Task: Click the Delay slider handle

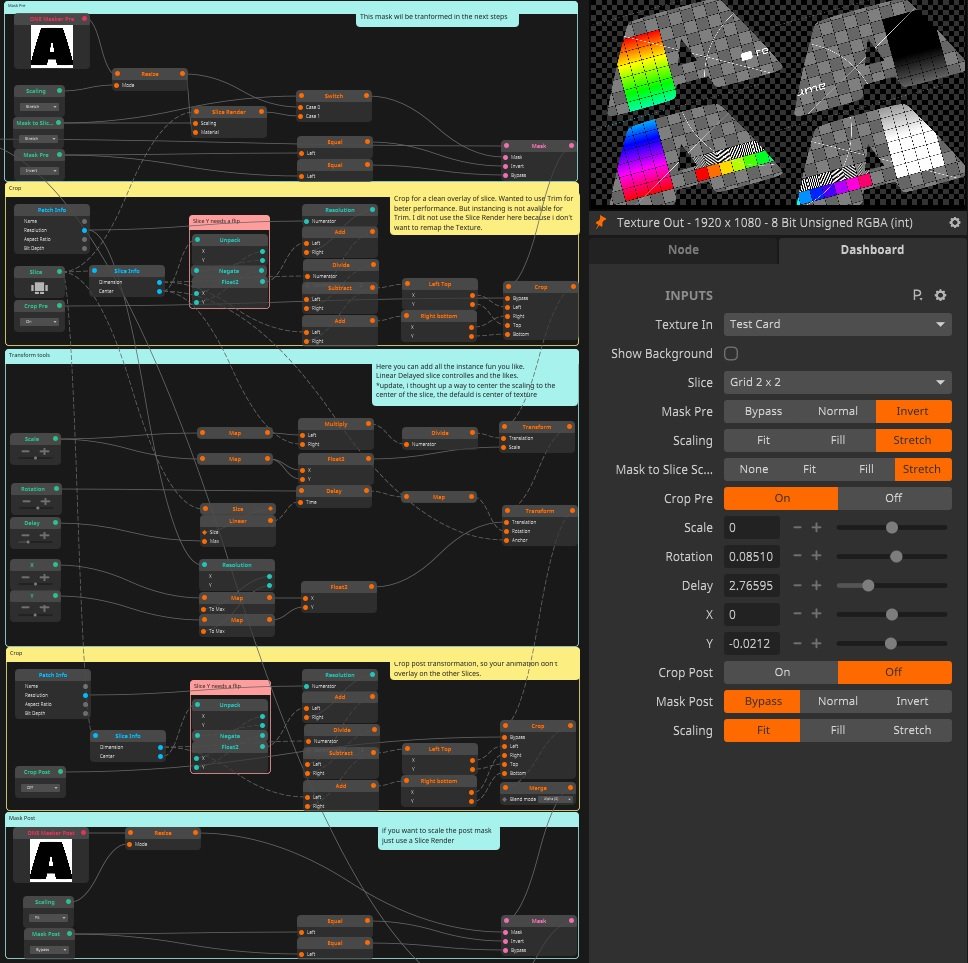Action: pos(868,585)
